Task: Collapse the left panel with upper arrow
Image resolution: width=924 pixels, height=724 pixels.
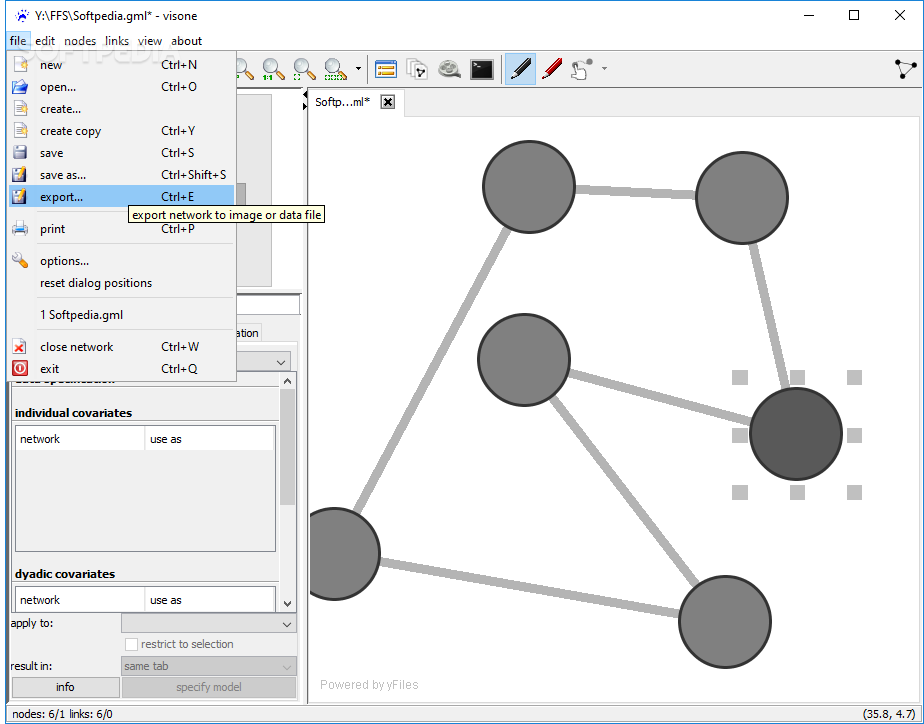Action: tap(305, 94)
